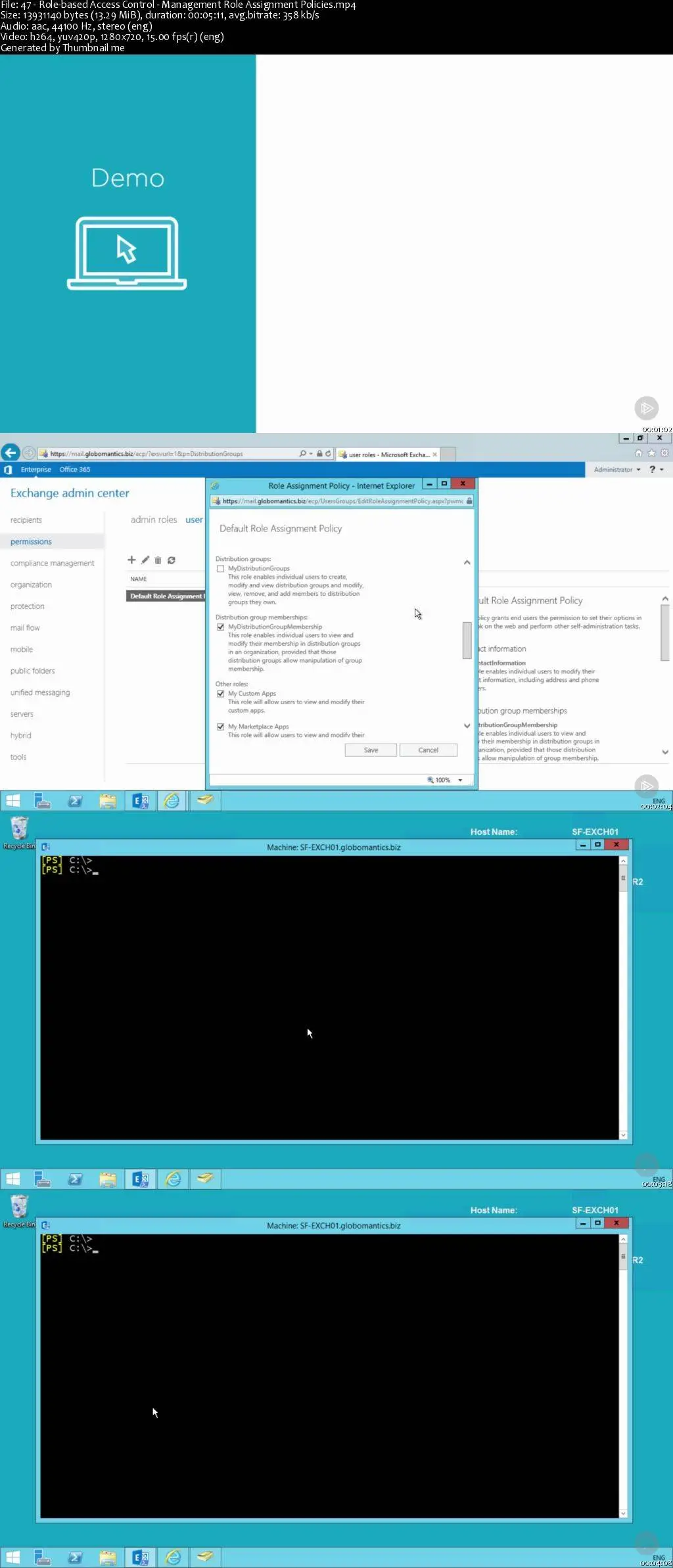The height and width of the screenshot is (1568, 673).
Task: Uncheck the My Custom Apps checkbox
Action: 221,694
